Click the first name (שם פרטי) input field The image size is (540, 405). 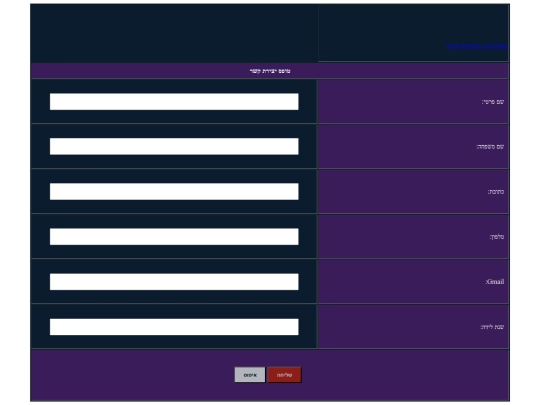[174, 102]
